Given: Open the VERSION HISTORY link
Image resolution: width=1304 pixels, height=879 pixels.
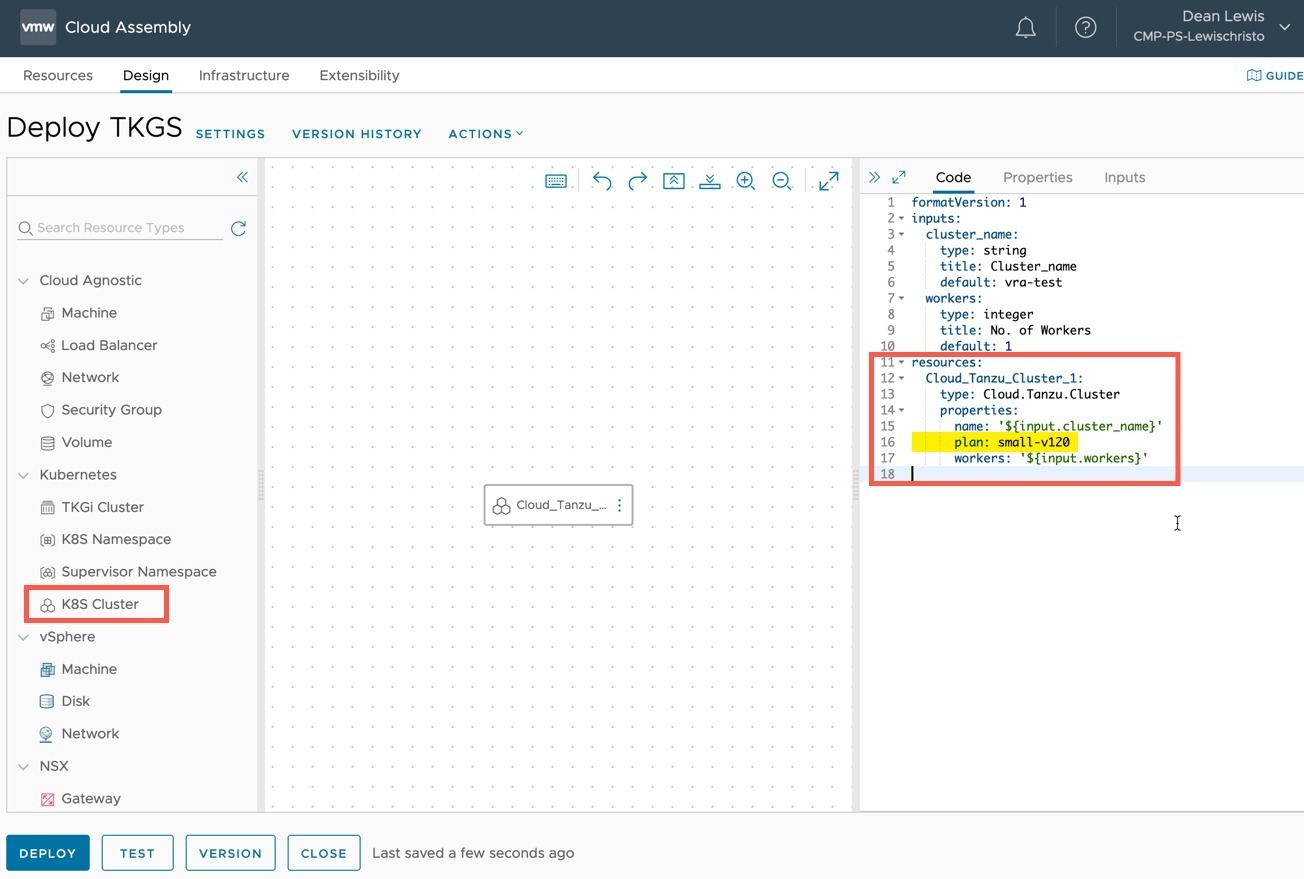Looking at the screenshot, I should click(357, 134).
